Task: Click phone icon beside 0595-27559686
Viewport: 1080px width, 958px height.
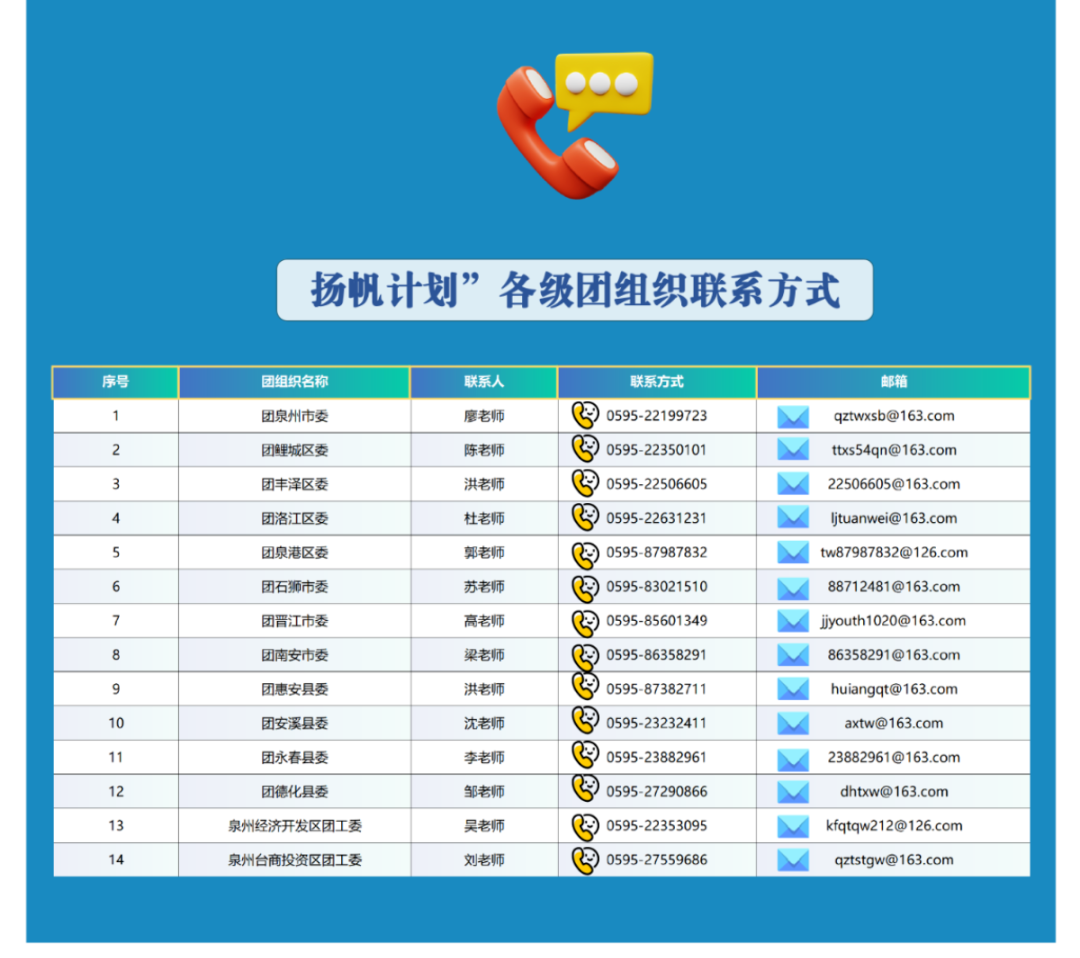Action: tap(585, 861)
